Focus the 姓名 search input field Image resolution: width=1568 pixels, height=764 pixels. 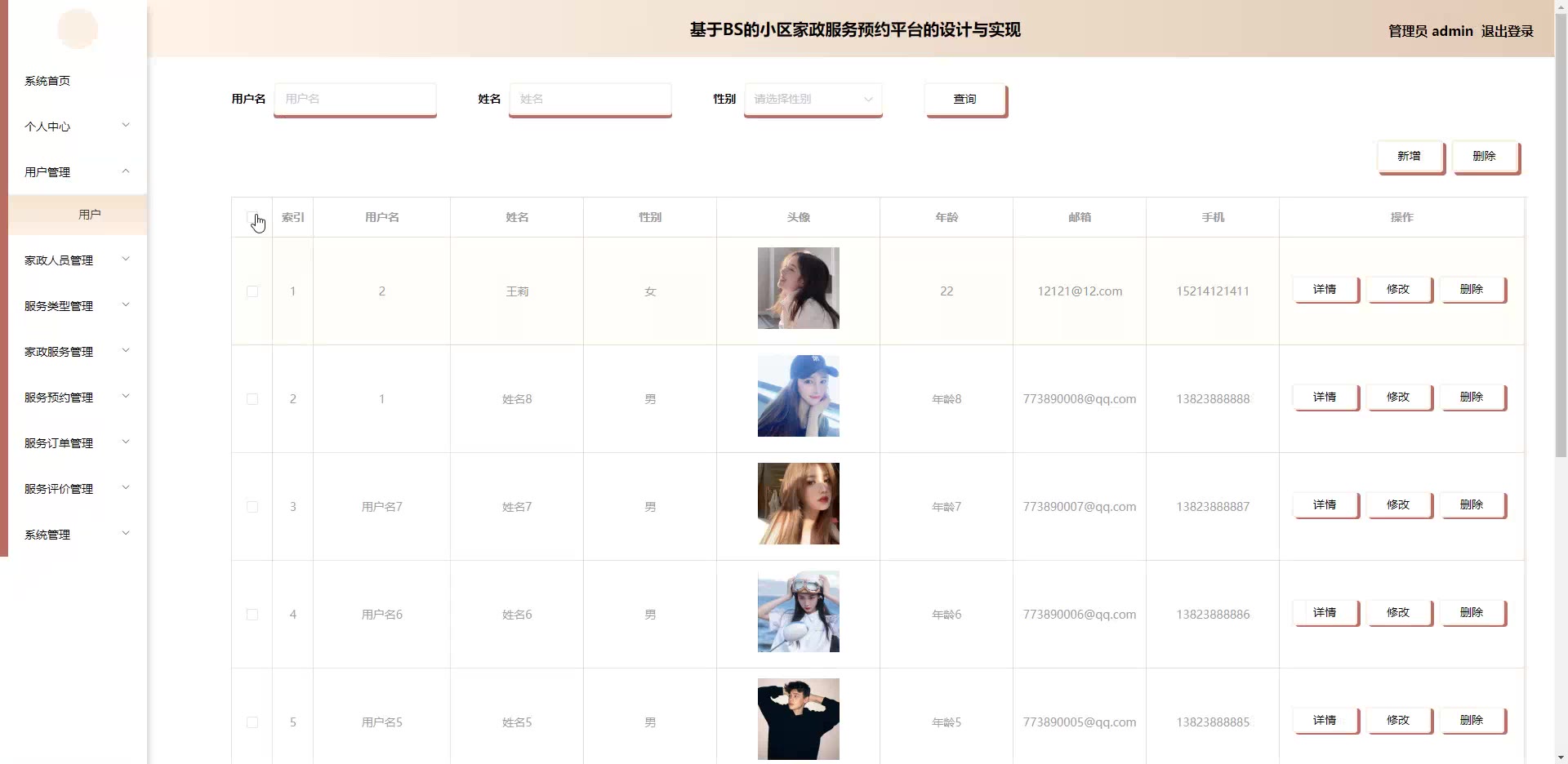(x=590, y=99)
